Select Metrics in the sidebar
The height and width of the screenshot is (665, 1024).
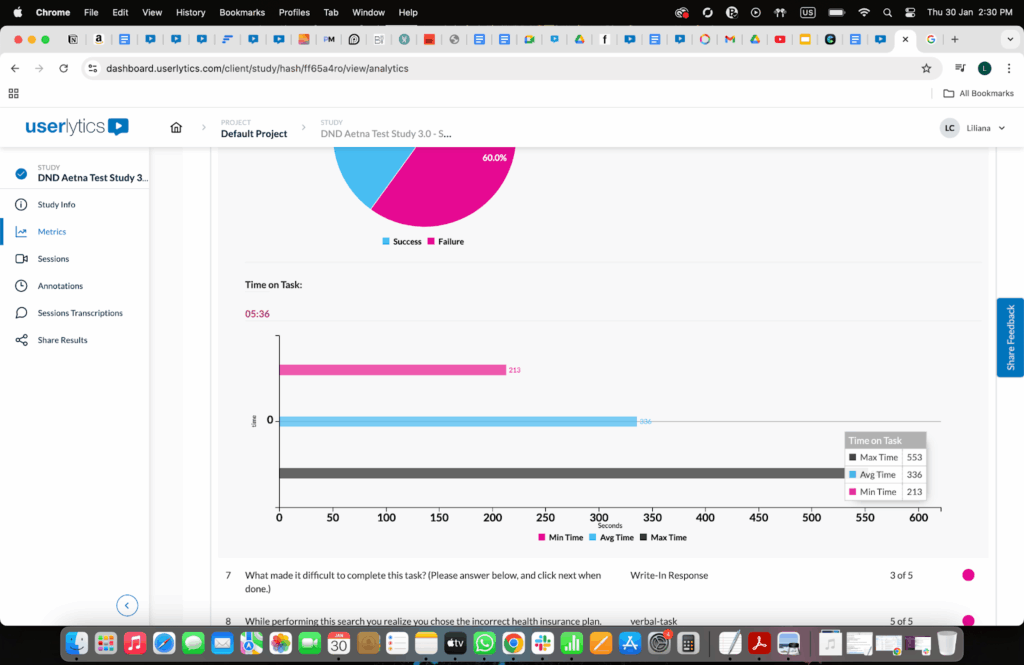coord(51,231)
